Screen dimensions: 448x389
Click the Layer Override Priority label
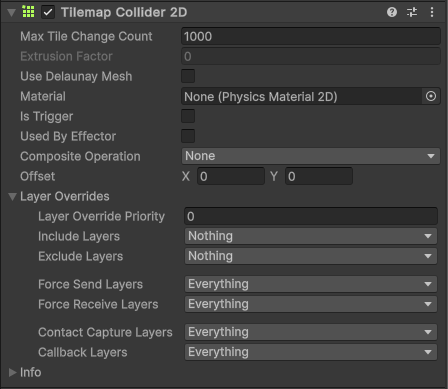click(101, 216)
